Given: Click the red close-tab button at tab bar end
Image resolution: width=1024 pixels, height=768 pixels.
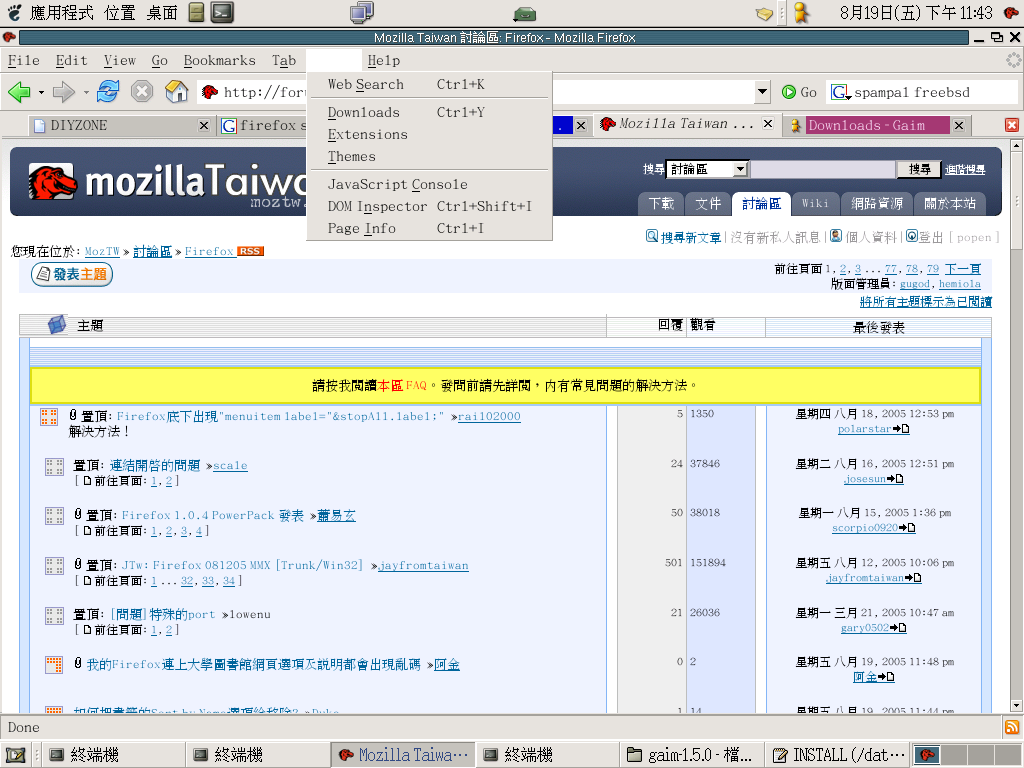Looking at the screenshot, I should point(1012,125).
